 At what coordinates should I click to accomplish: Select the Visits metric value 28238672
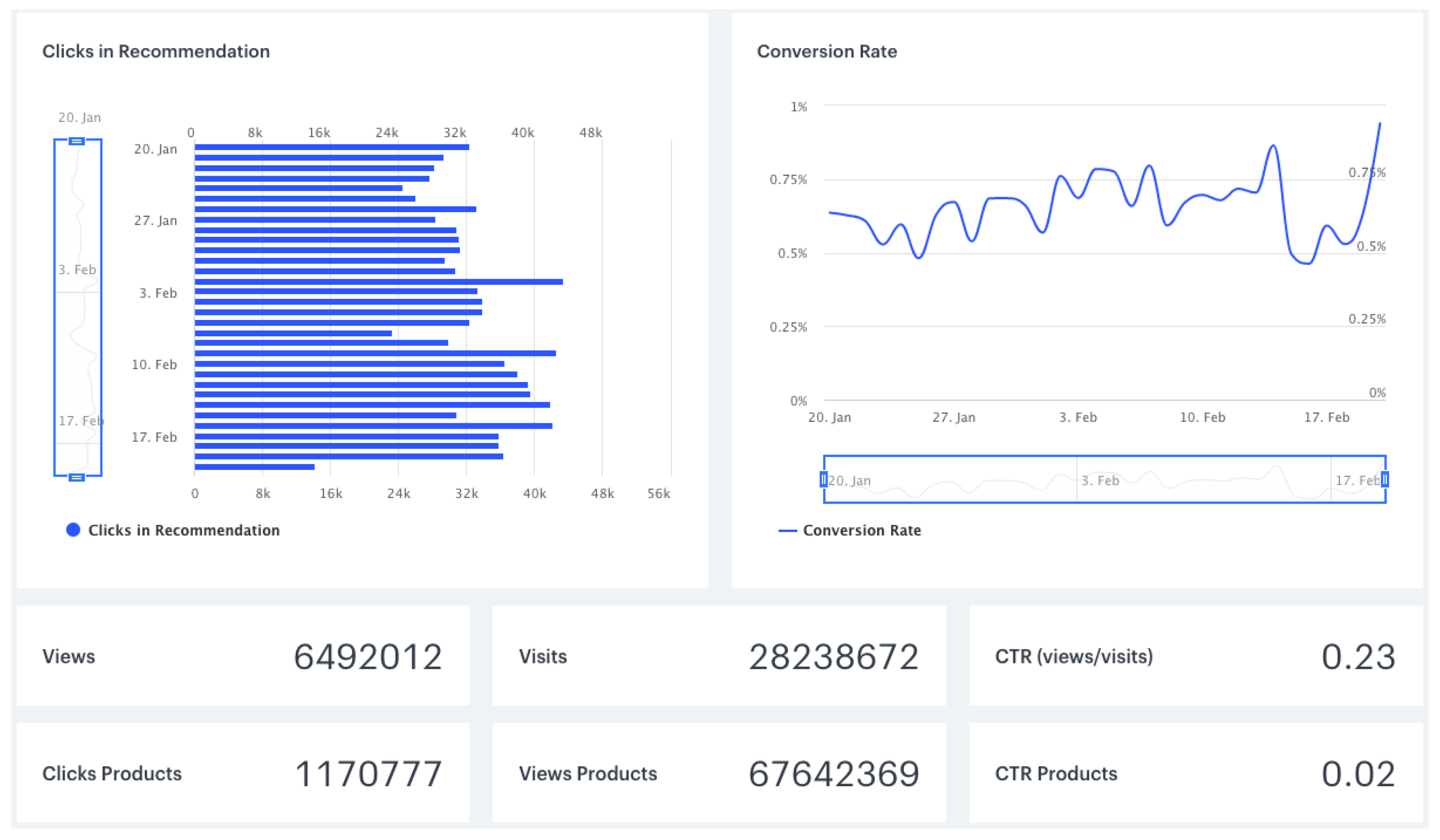[x=833, y=657]
